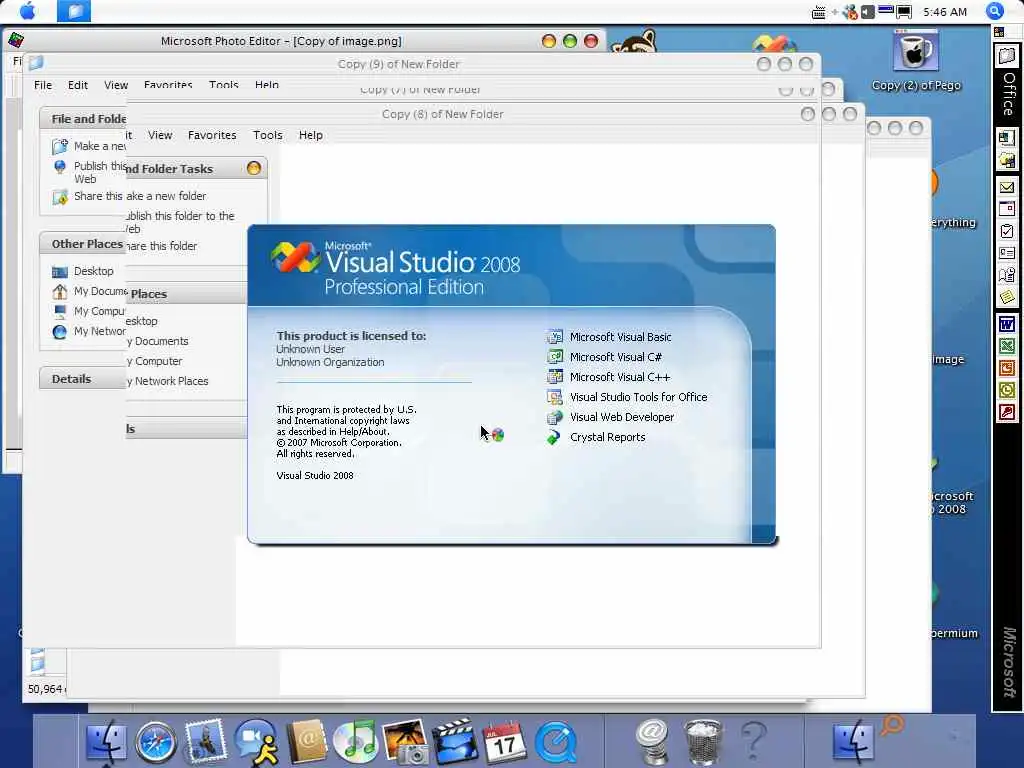Click Office folder icon atop shortcut bar
Screen dimensions: 1024x768
[x=1006, y=56]
